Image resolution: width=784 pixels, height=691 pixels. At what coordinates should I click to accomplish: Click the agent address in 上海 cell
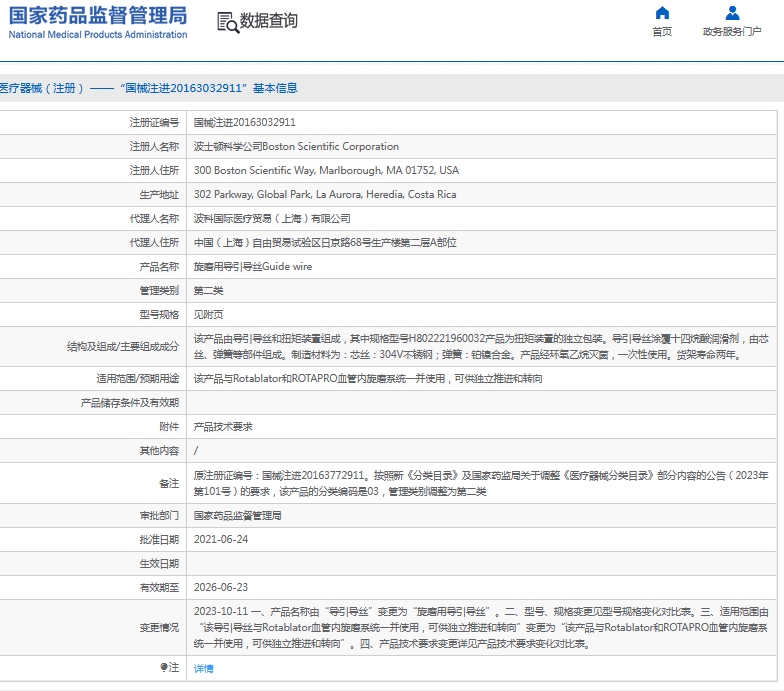click(325, 242)
